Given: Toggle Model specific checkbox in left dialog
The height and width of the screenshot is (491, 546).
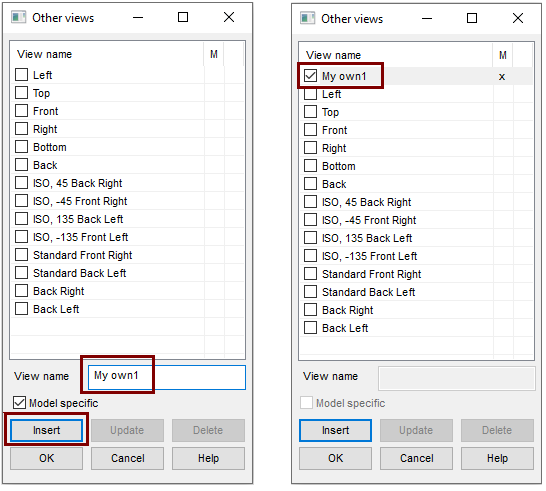Looking at the screenshot, I should coord(19,403).
